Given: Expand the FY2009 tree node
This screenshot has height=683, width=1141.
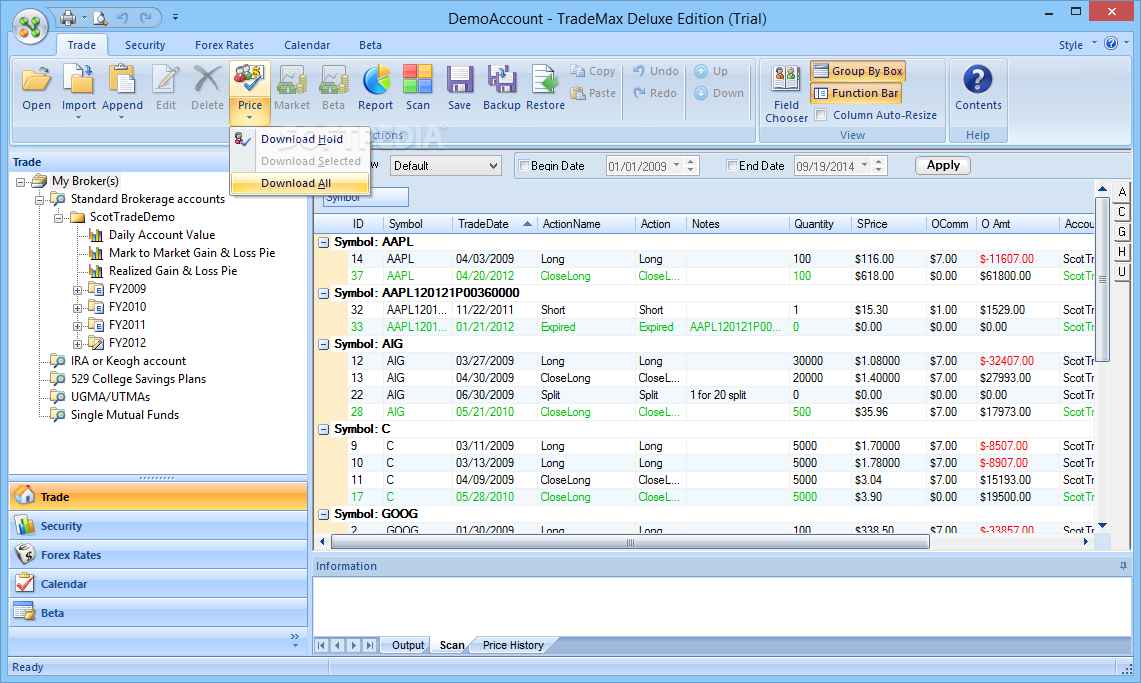Looking at the screenshot, I should (x=77, y=290).
